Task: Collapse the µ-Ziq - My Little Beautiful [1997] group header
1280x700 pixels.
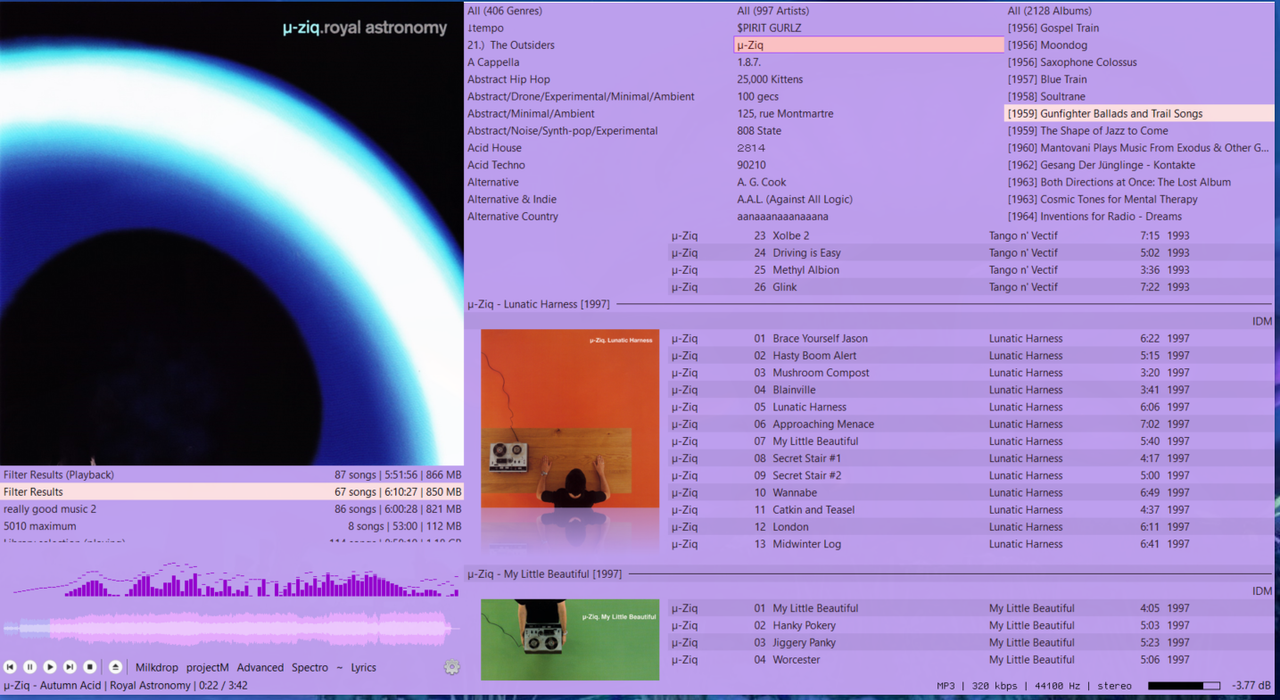Action: [x=870, y=574]
